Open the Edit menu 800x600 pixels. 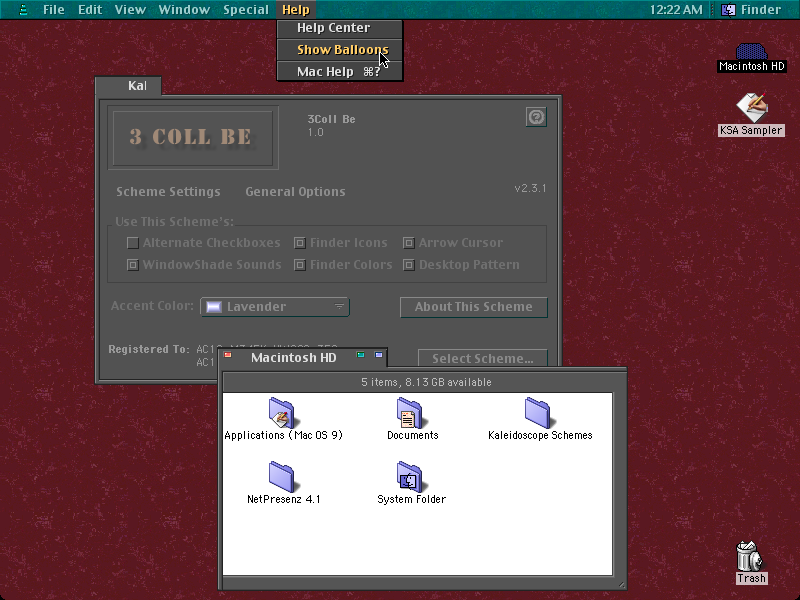[x=90, y=10]
